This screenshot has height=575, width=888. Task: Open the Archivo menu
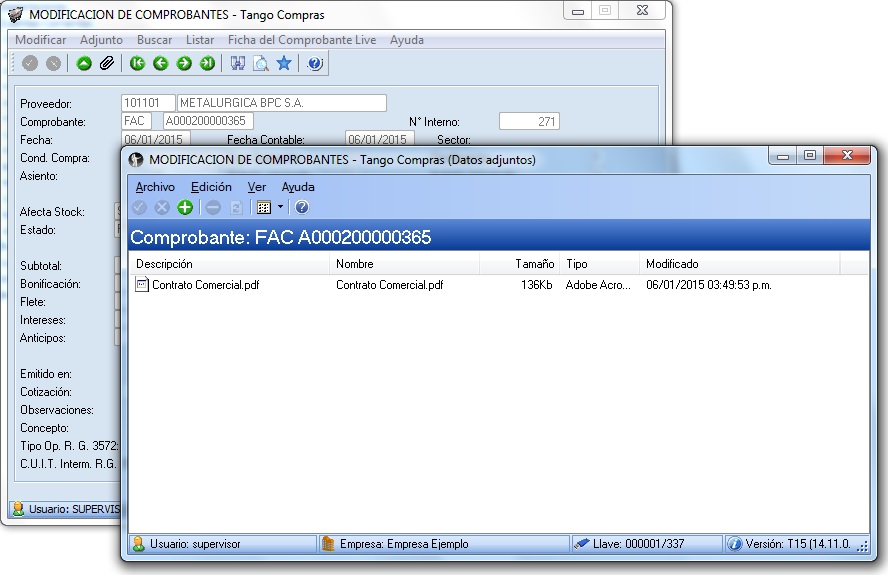155,187
